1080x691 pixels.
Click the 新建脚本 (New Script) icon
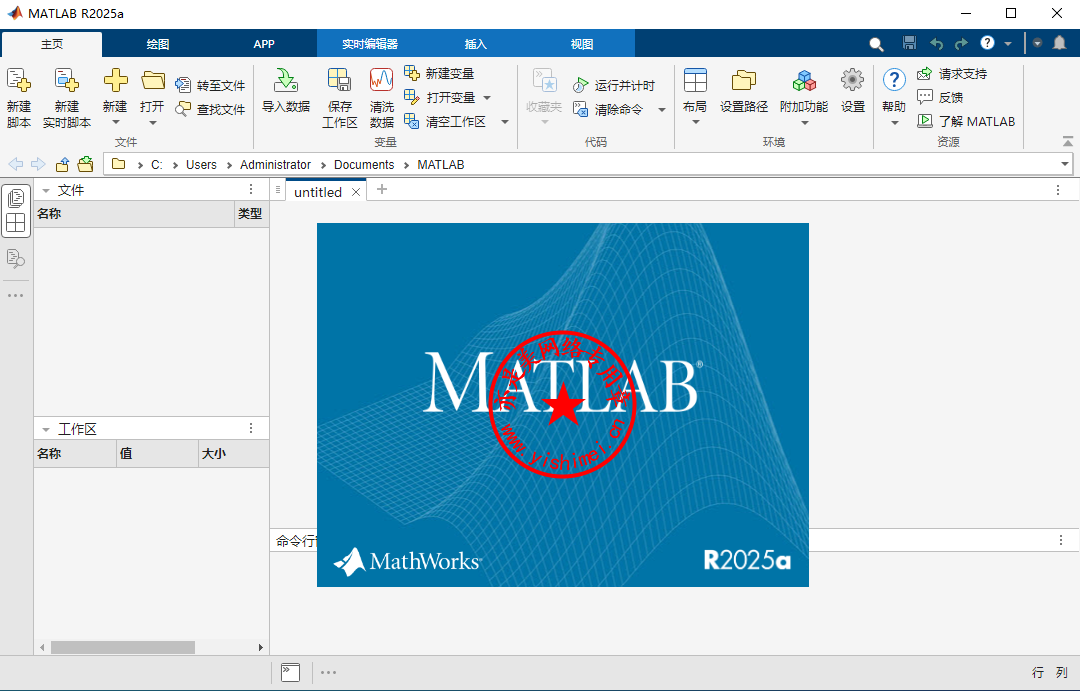pos(19,81)
